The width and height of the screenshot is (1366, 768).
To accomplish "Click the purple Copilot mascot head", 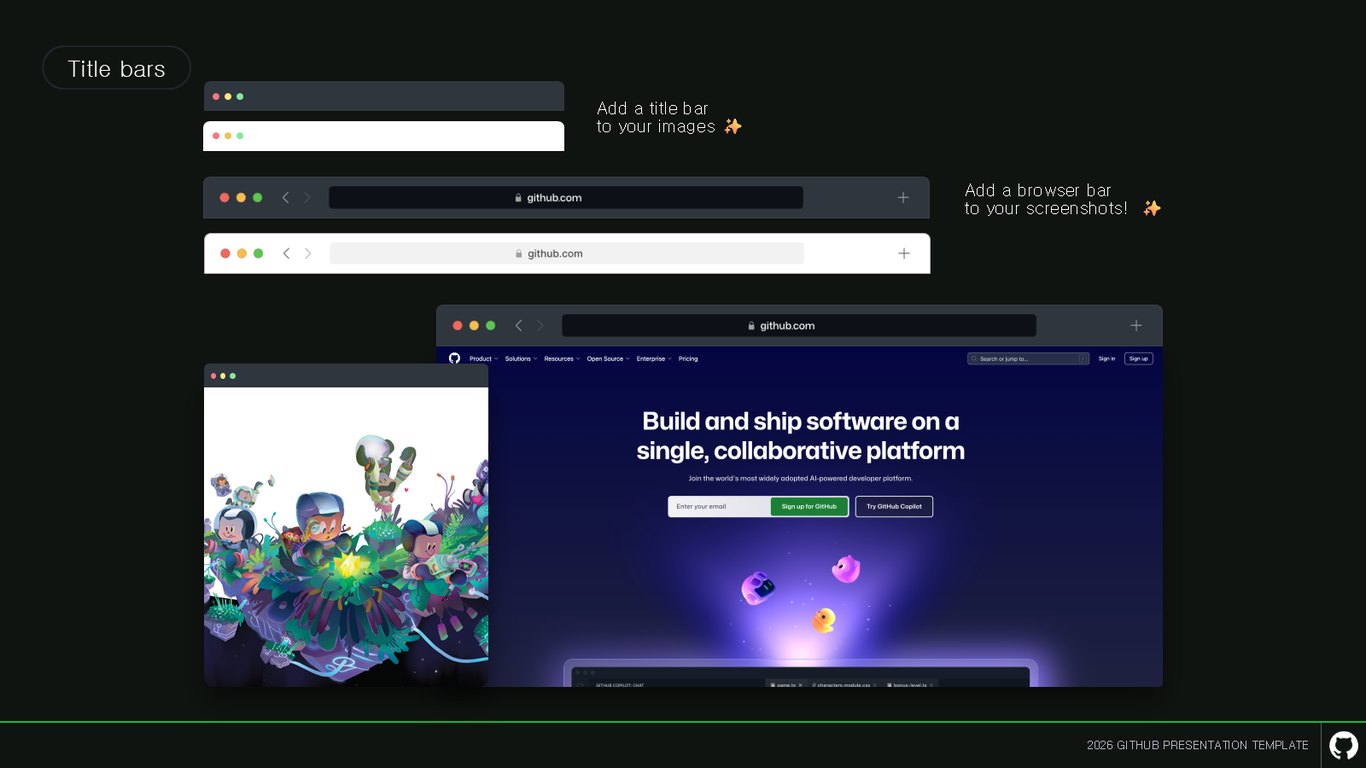I will click(757, 588).
